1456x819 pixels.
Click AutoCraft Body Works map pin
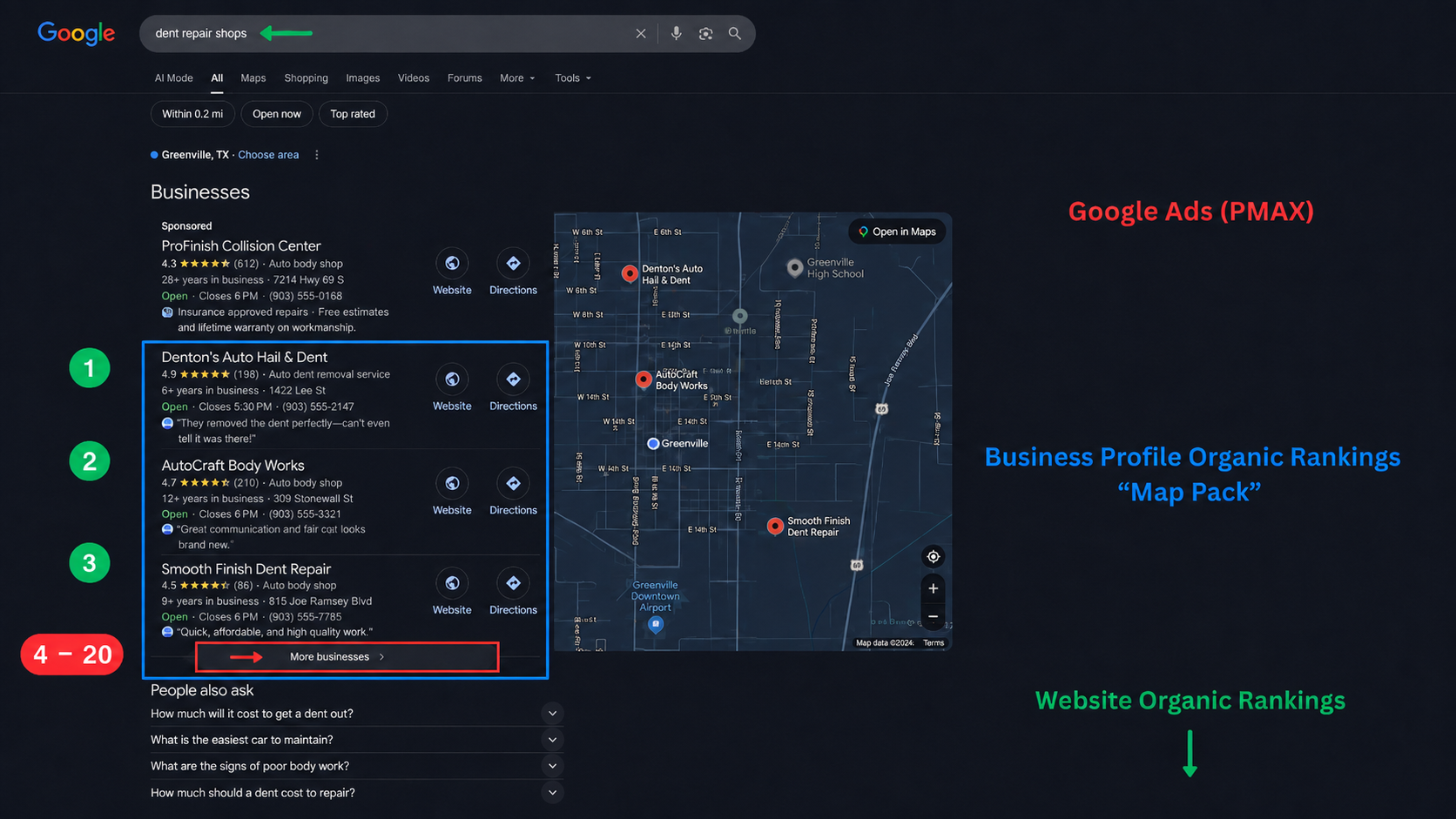pos(644,379)
